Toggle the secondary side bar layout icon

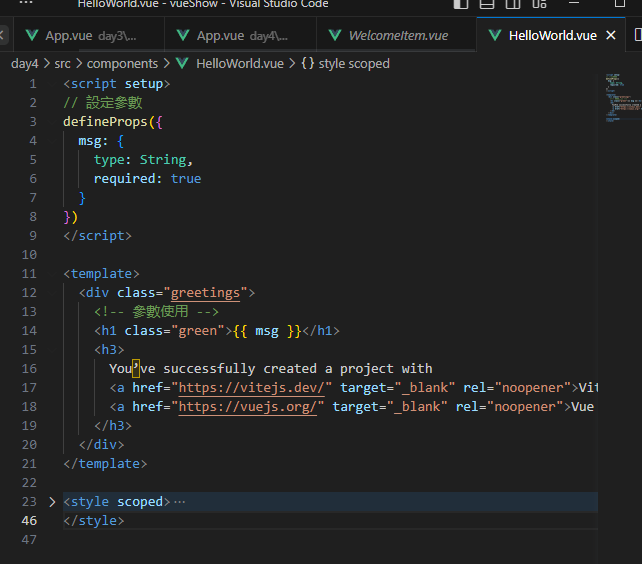pos(513,4)
